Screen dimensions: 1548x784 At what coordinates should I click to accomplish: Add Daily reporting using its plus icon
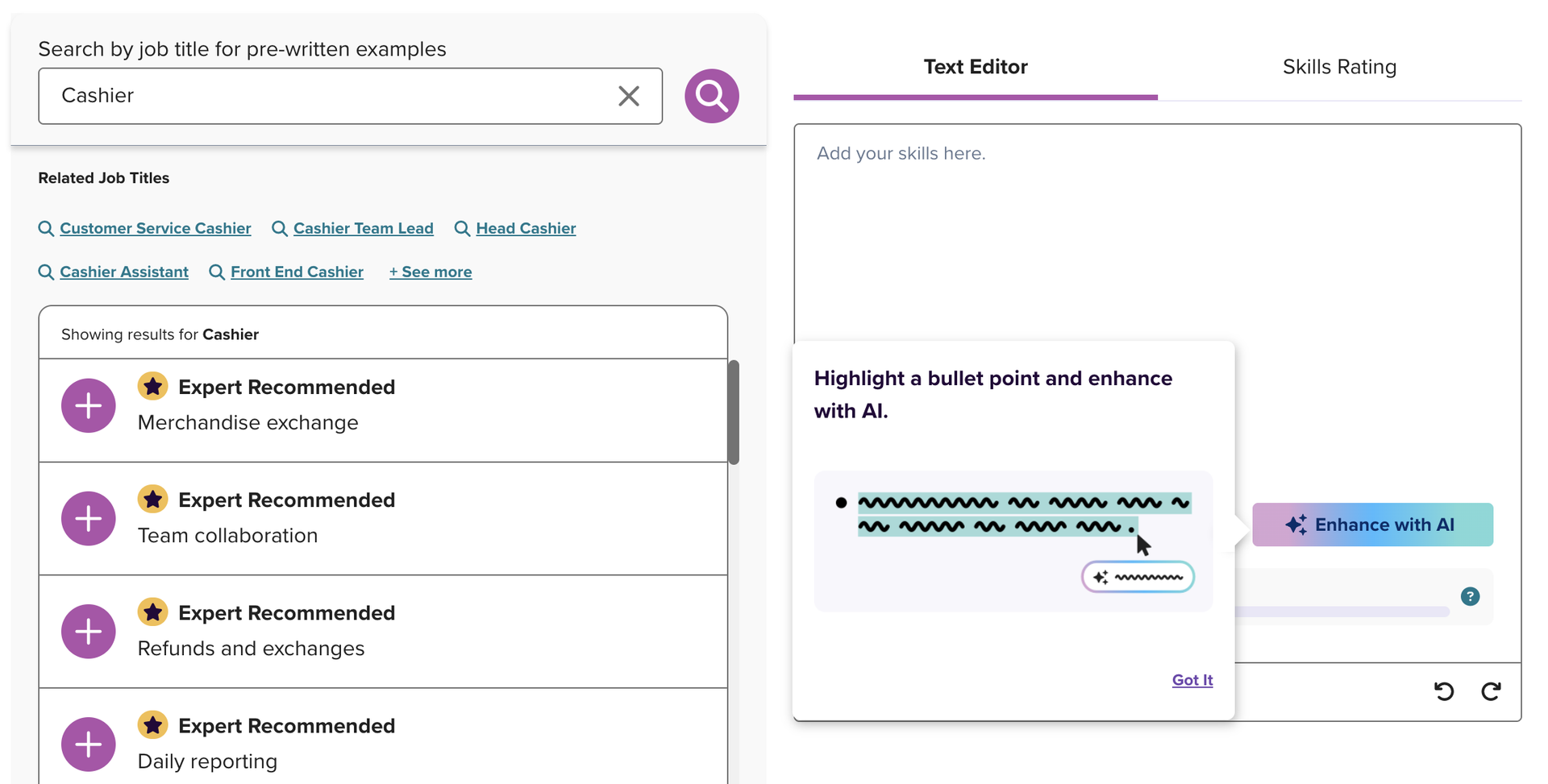click(x=88, y=744)
